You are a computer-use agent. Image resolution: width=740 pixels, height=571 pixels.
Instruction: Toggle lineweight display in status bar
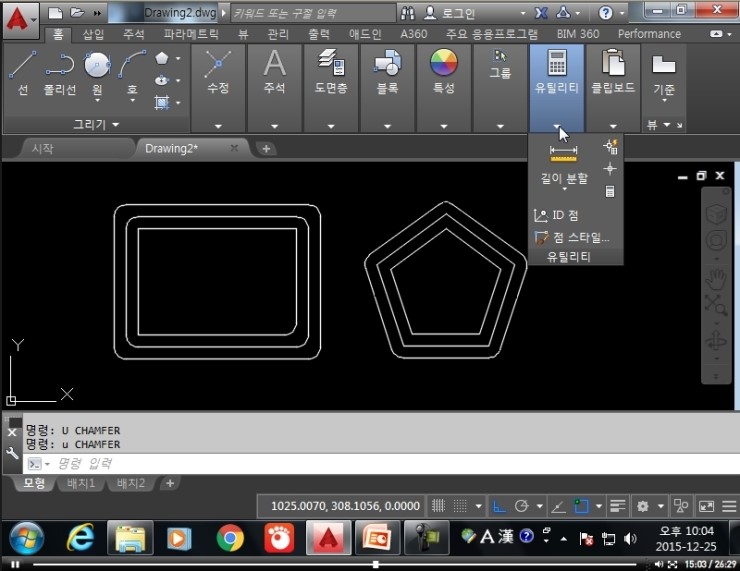[617, 506]
